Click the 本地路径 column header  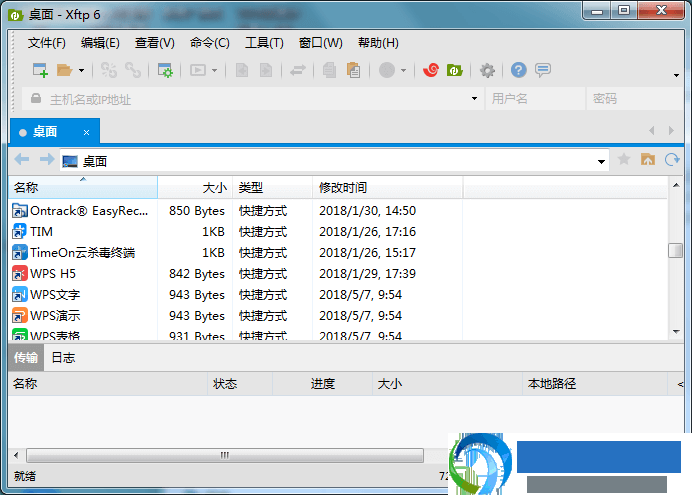(594, 384)
